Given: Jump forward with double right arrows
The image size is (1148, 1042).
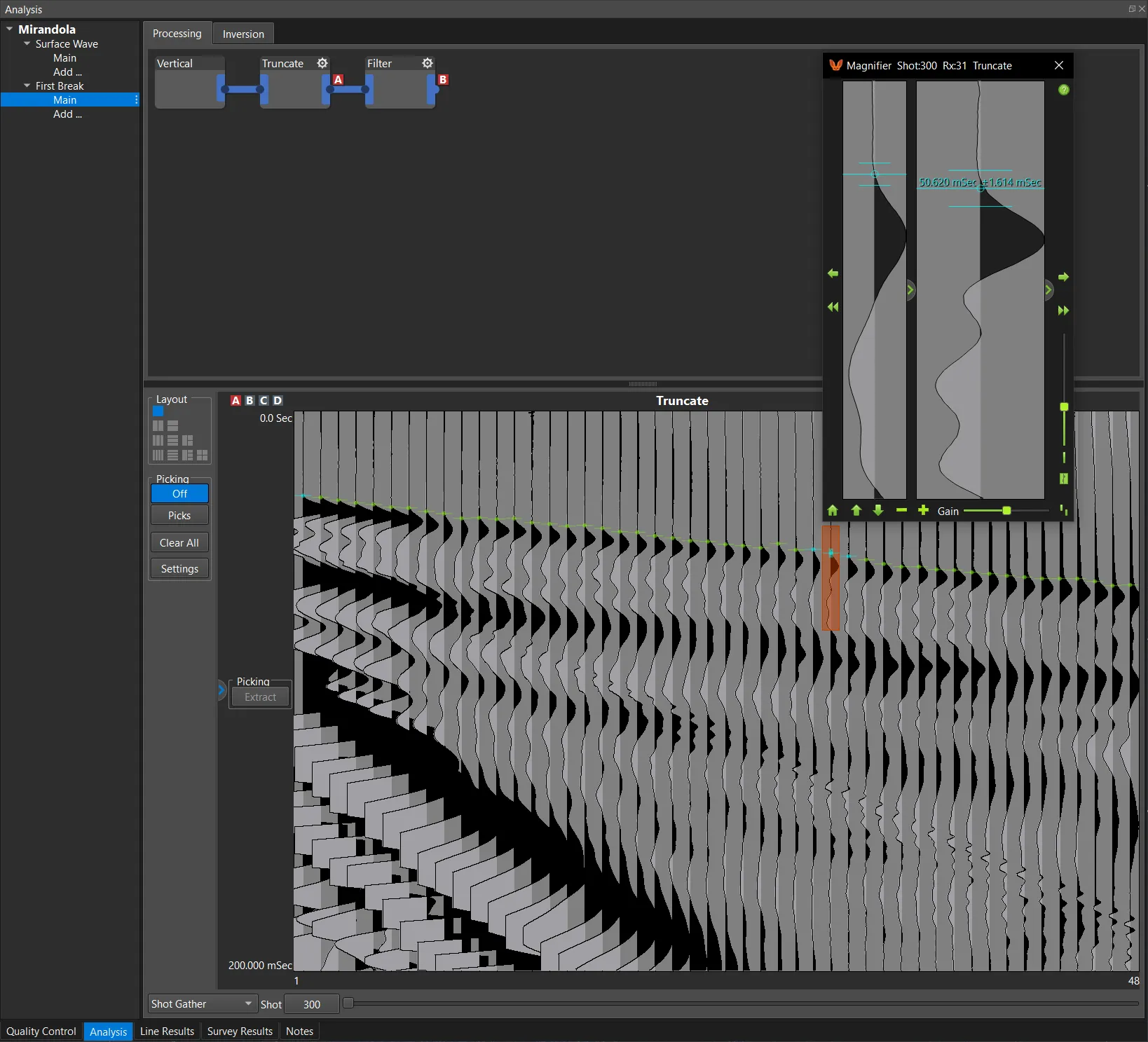Looking at the screenshot, I should pos(1063,310).
